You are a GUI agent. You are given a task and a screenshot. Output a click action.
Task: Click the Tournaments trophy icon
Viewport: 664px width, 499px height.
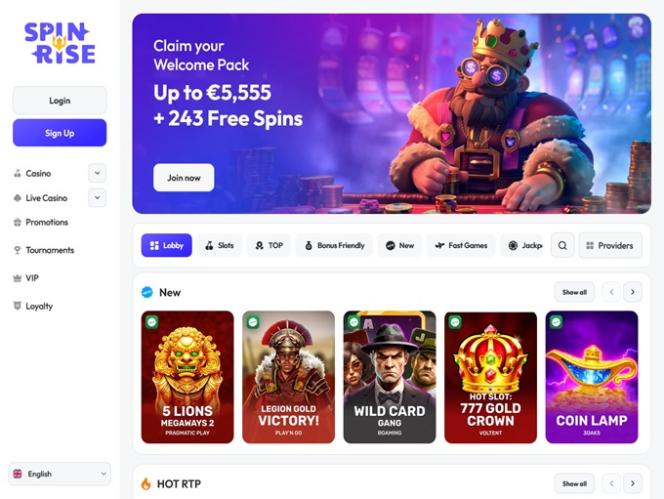(17, 250)
